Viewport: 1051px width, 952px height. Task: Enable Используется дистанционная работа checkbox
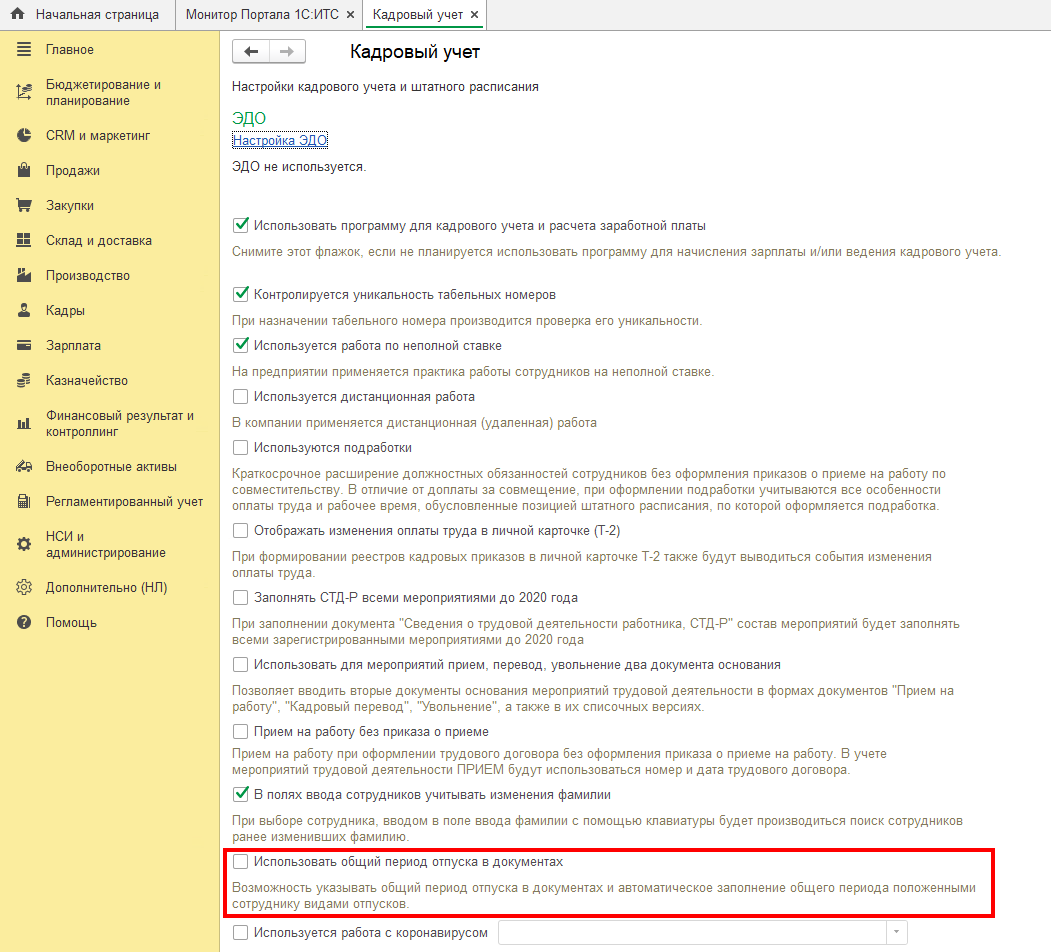tap(241, 396)
